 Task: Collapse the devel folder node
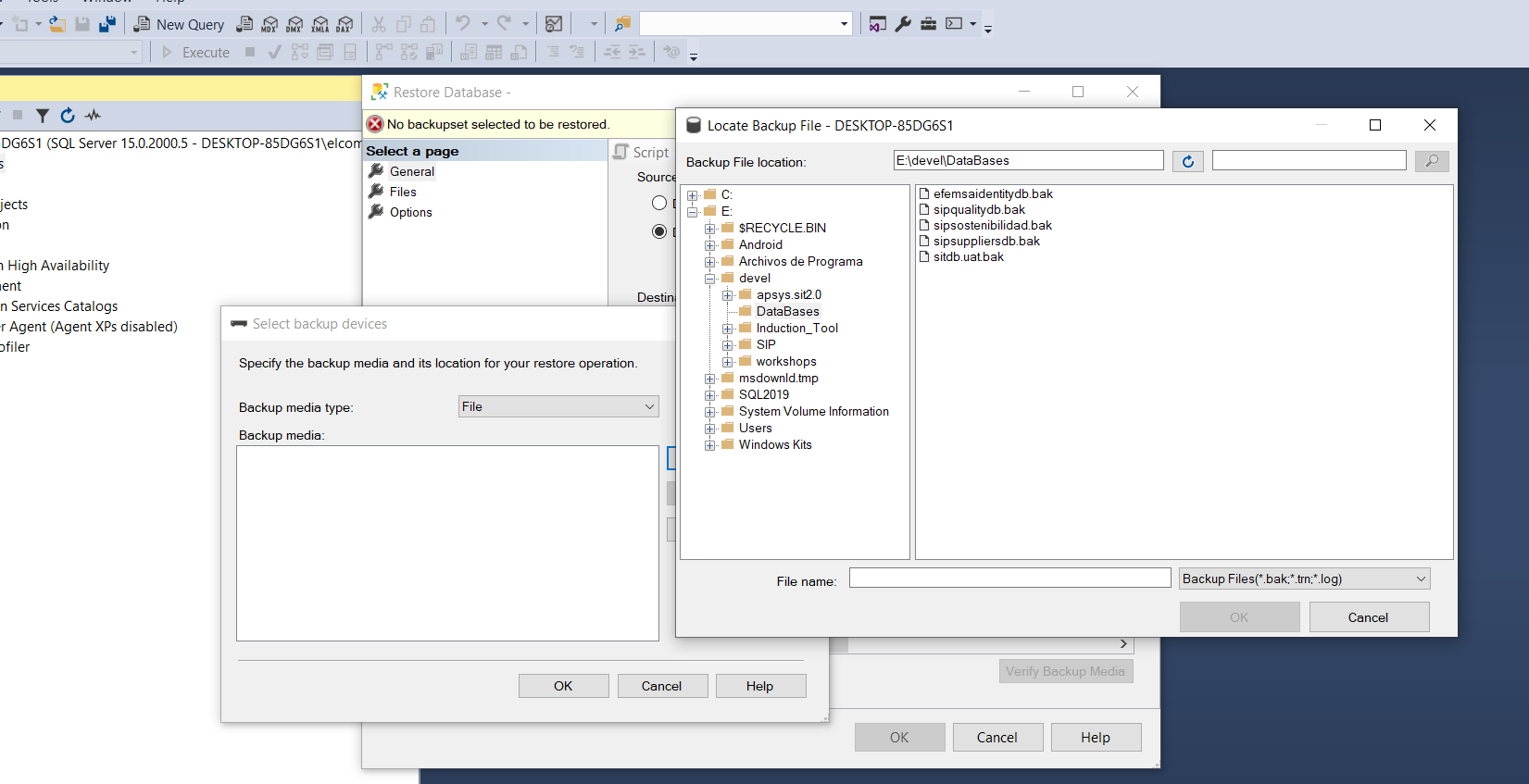click(710, 279)
